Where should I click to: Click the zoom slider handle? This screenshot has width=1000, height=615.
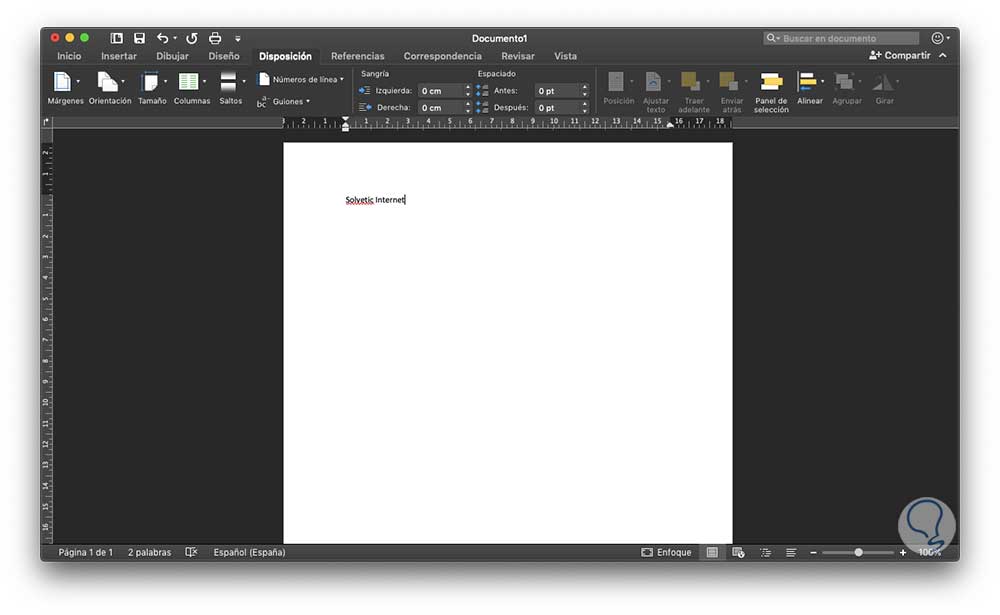coord(858,552)
